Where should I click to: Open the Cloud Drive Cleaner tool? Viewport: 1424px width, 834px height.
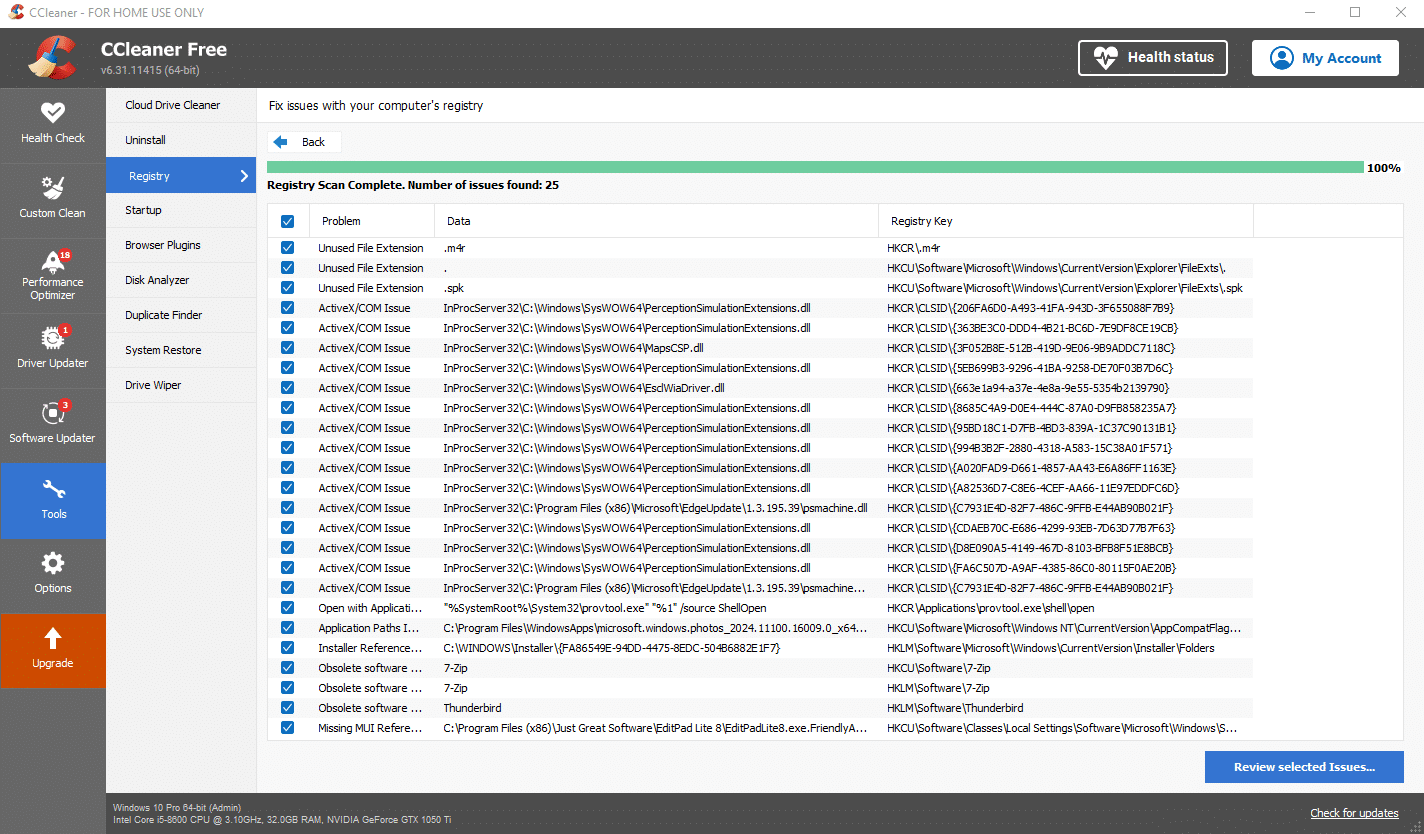click(x=181, y=105)
